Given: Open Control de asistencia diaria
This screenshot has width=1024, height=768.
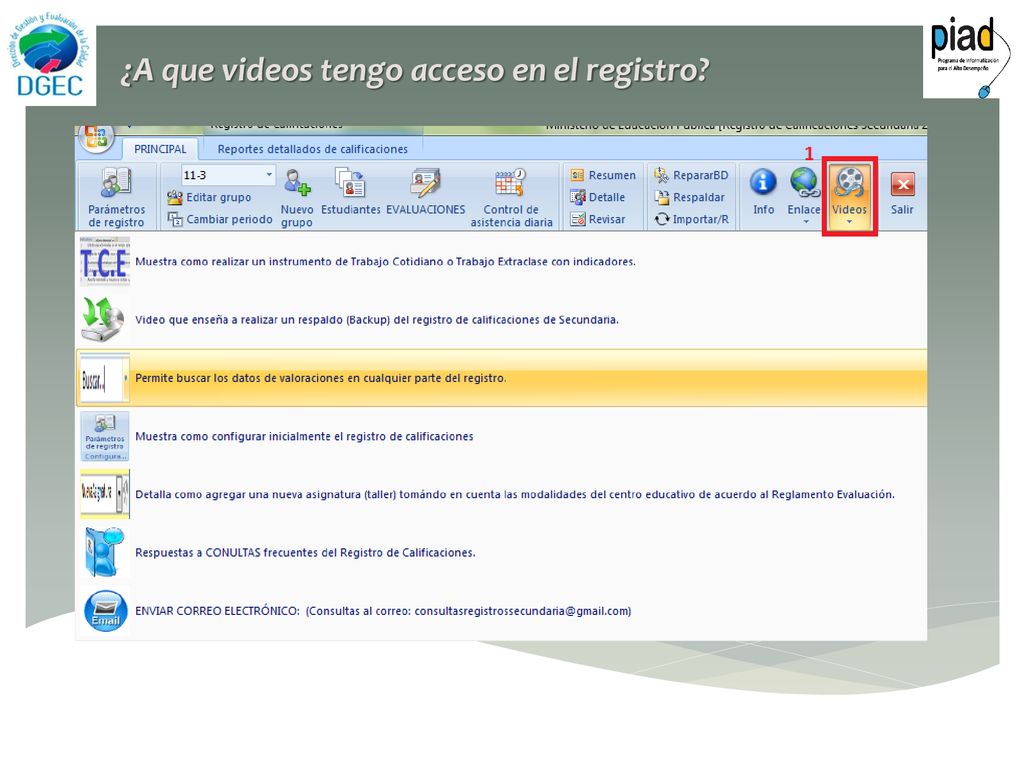Looking at the screenshot, I should (511, 197).
